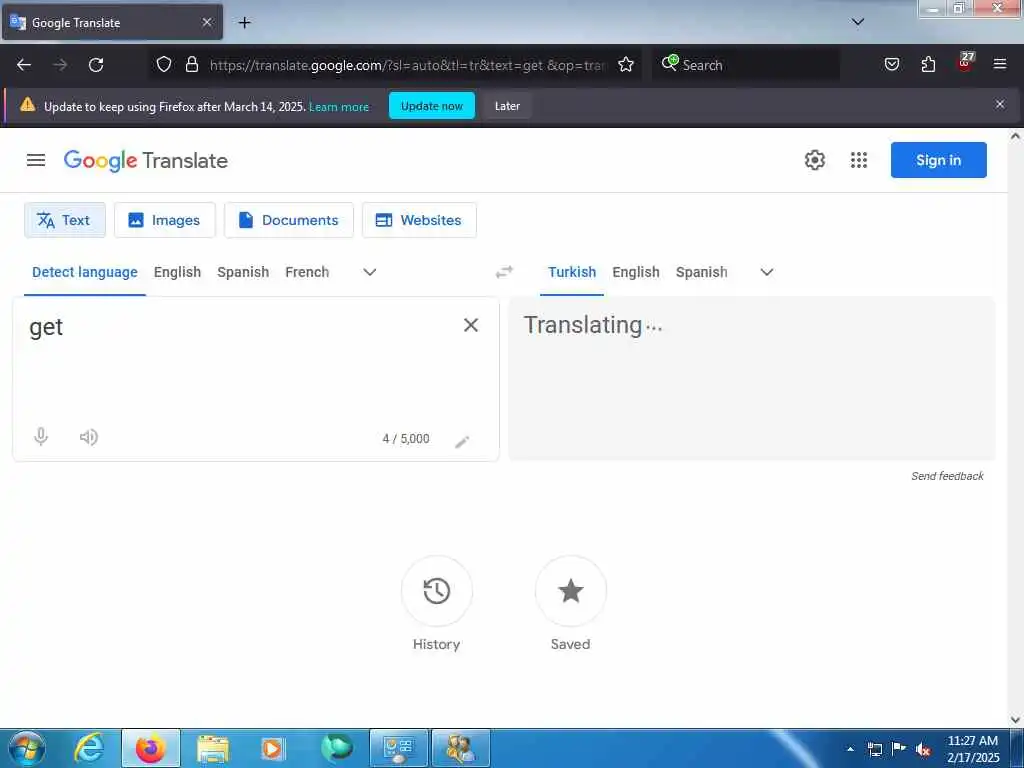Image resolution: width=1024 pixels, height=768 pixels.
Task: Switch to Websites translation mode
Action: click(419, 220)
